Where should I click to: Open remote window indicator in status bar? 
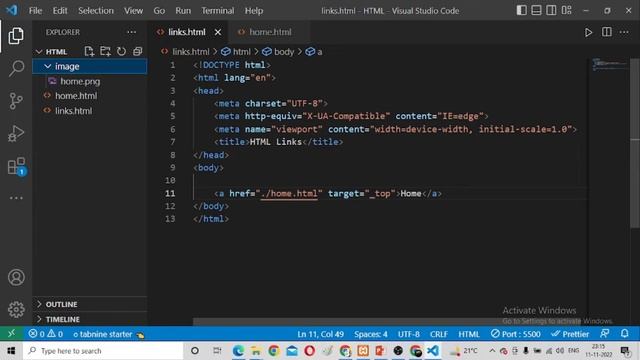point(11,333)
